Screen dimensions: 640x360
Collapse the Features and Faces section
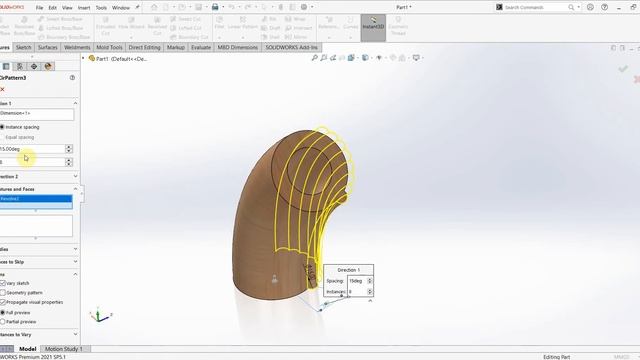click(75, 189)
